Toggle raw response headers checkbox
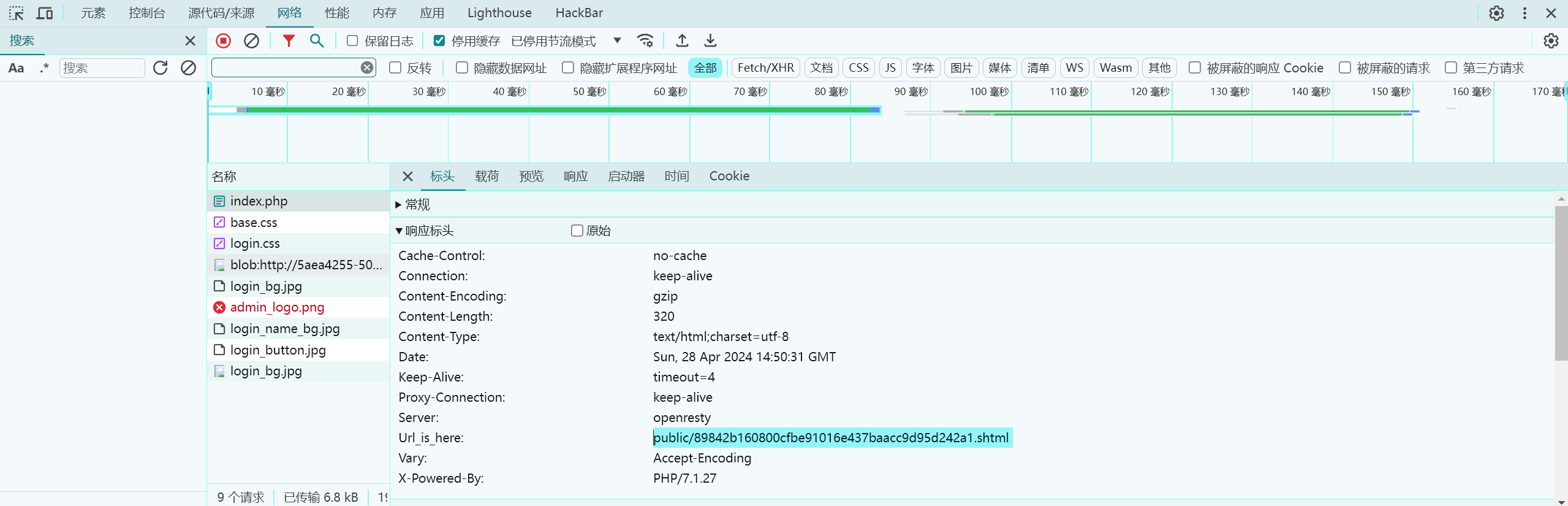Viewport: 1568px width, 506px height. 577,231
